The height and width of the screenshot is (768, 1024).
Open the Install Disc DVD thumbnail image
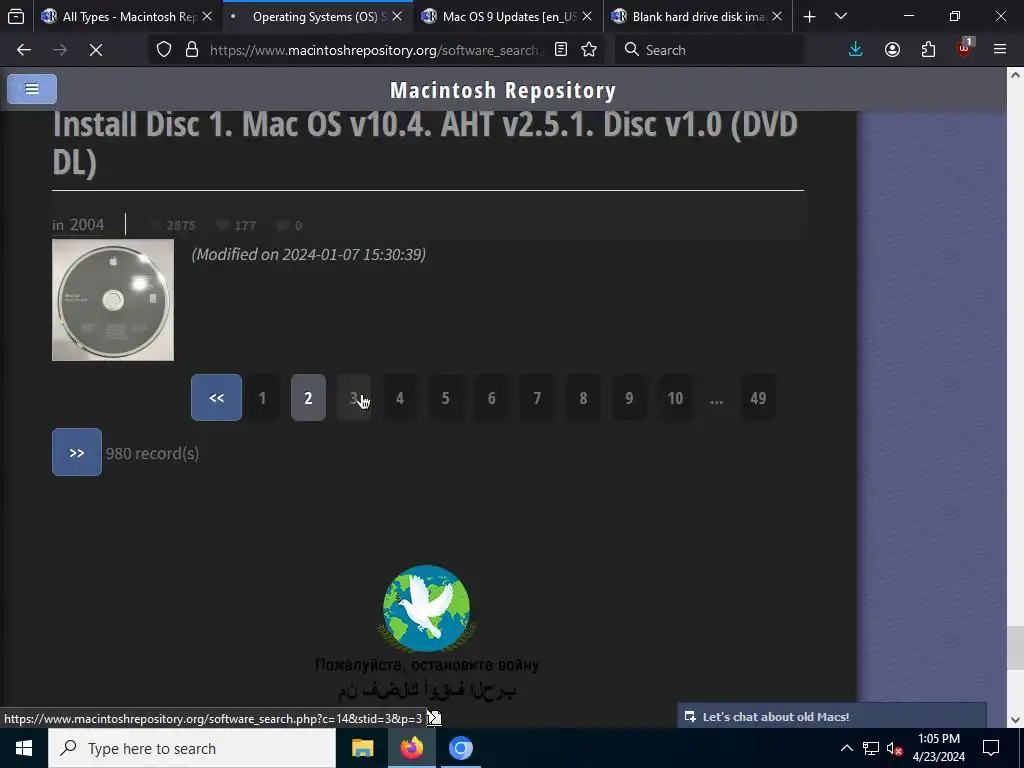113,300
